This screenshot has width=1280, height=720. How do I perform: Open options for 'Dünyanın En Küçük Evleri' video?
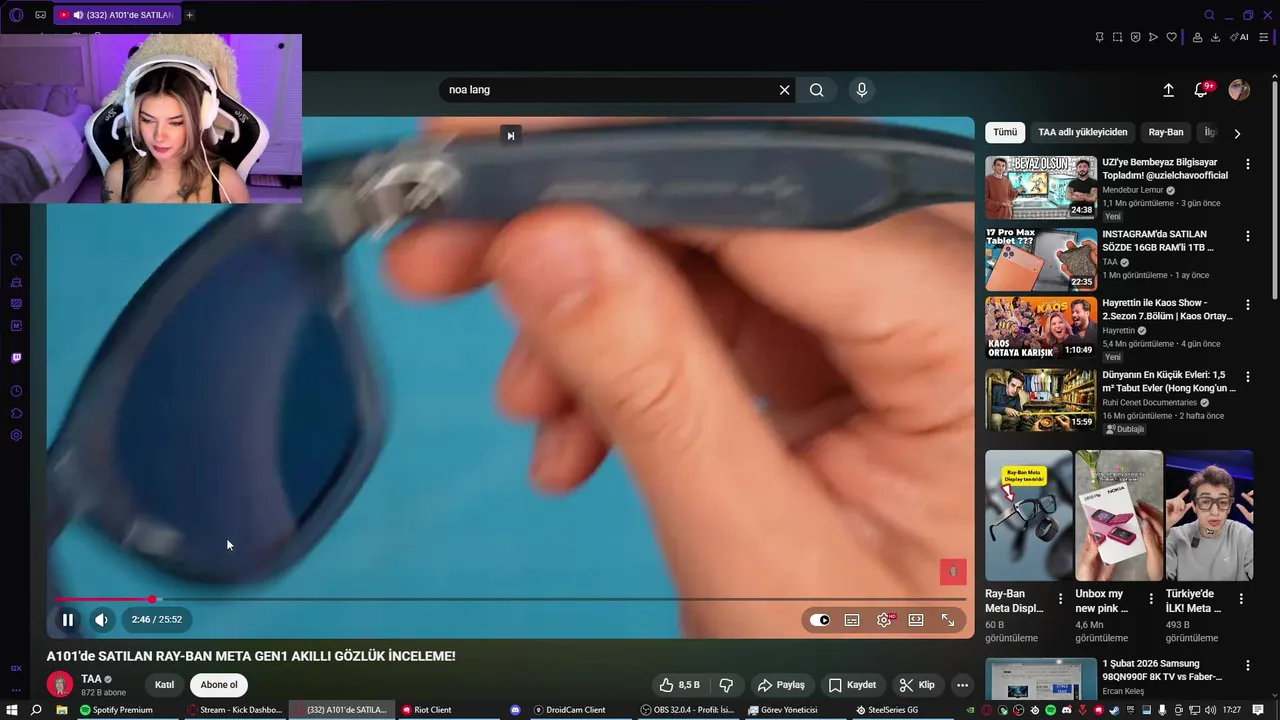(x=1247, y=376)
